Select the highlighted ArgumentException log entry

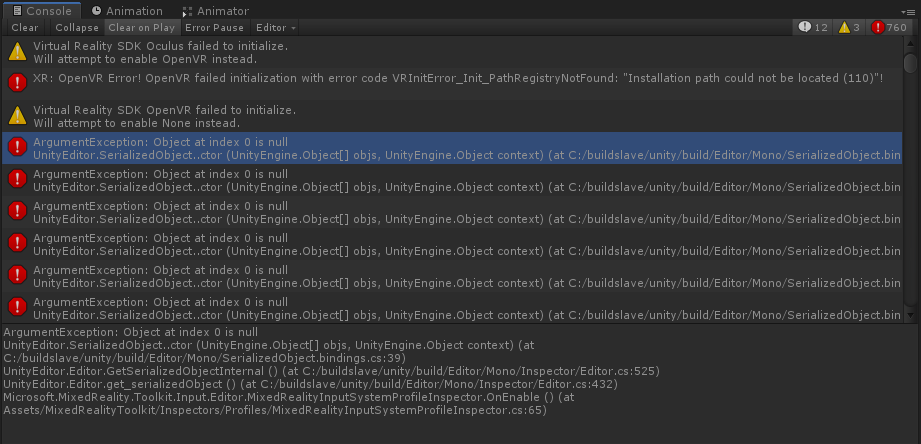[452, 148]
